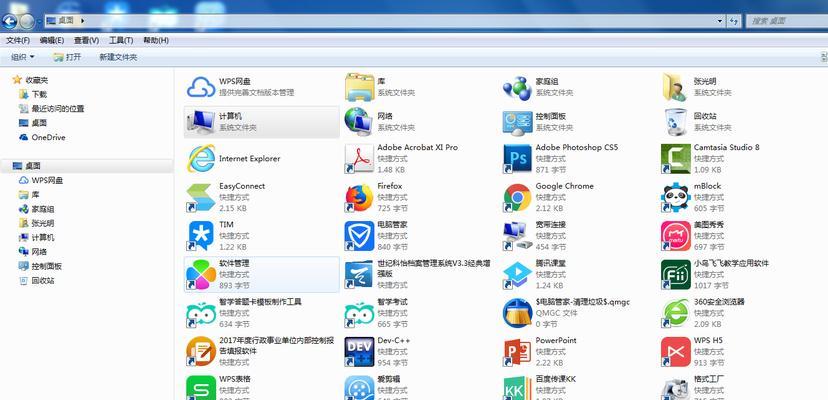Click the 新建文件夹 button

click(x=118, y=57)
